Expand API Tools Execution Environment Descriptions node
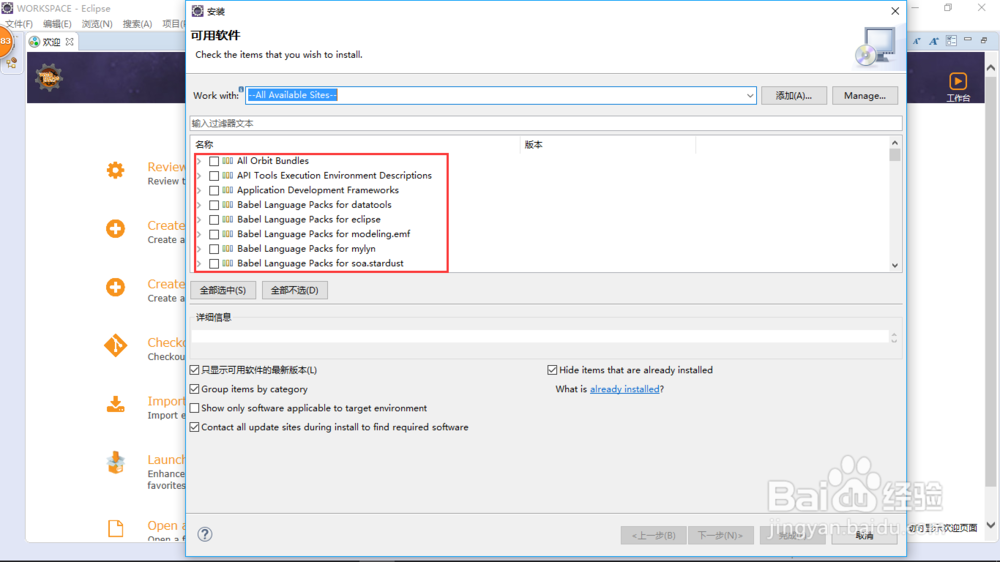Screen dimensions: 1000x562 [199, 176]
